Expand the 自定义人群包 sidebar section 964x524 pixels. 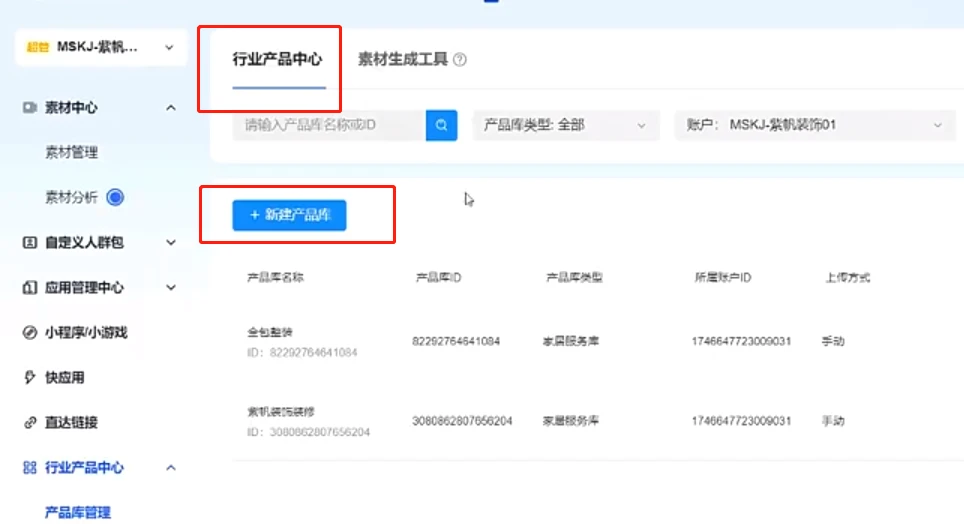pyautogui.click(x=171, y=243)
